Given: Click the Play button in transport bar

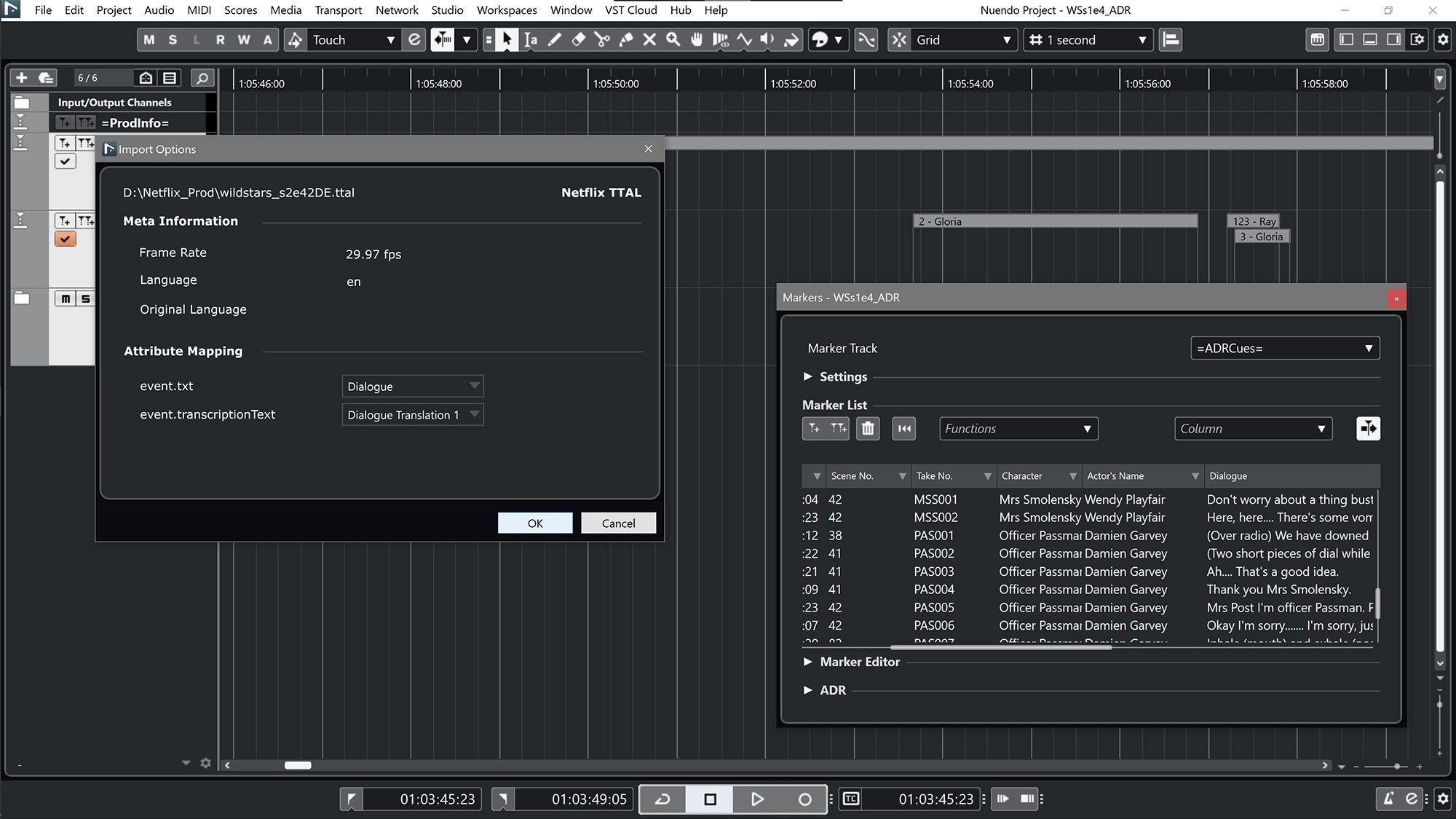Looking at the screenshot, I should (x=757, y=799).
